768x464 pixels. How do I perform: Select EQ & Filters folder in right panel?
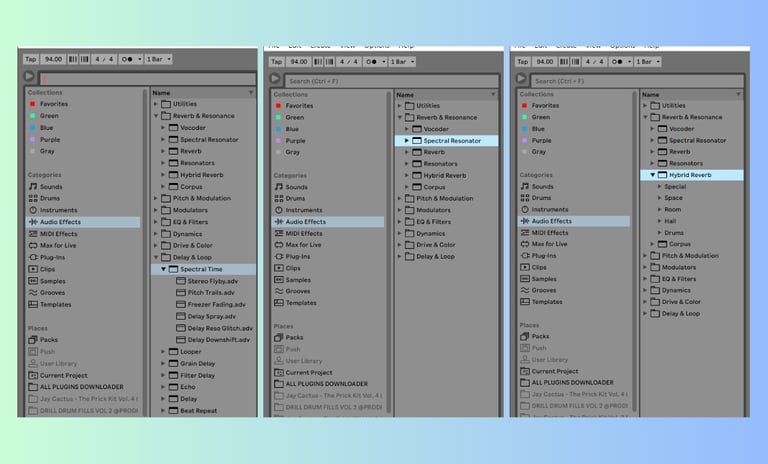(x=673, y=279)
